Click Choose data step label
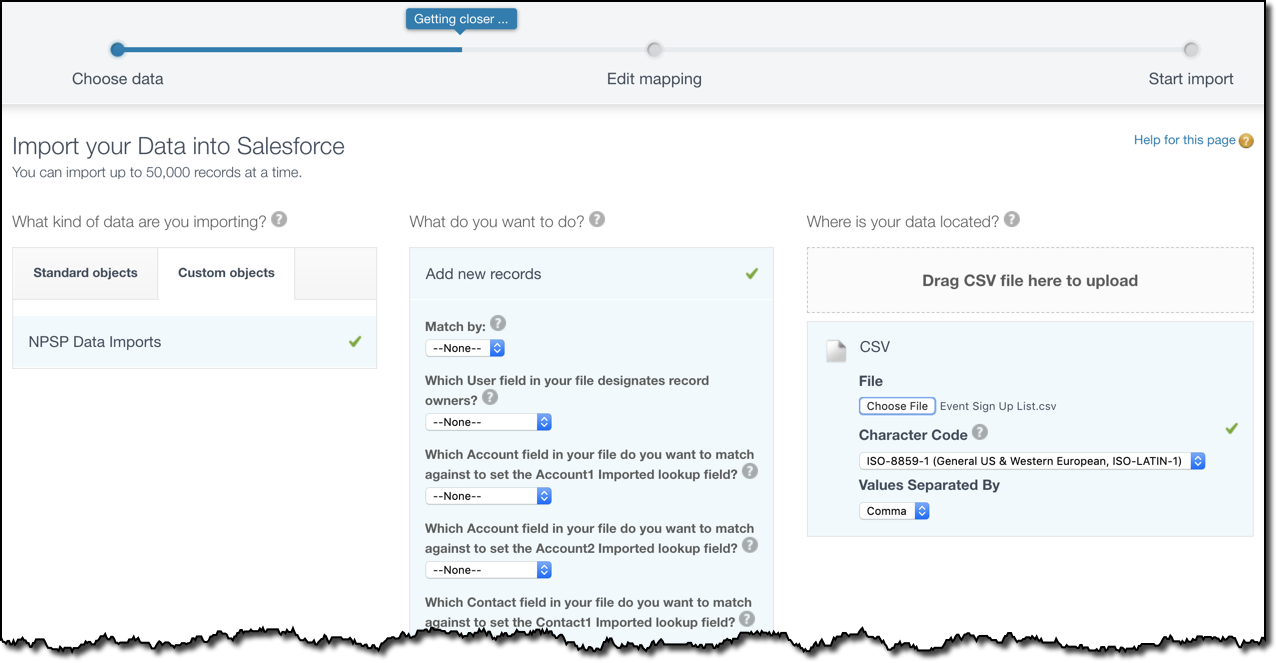 tap(118, 79)
